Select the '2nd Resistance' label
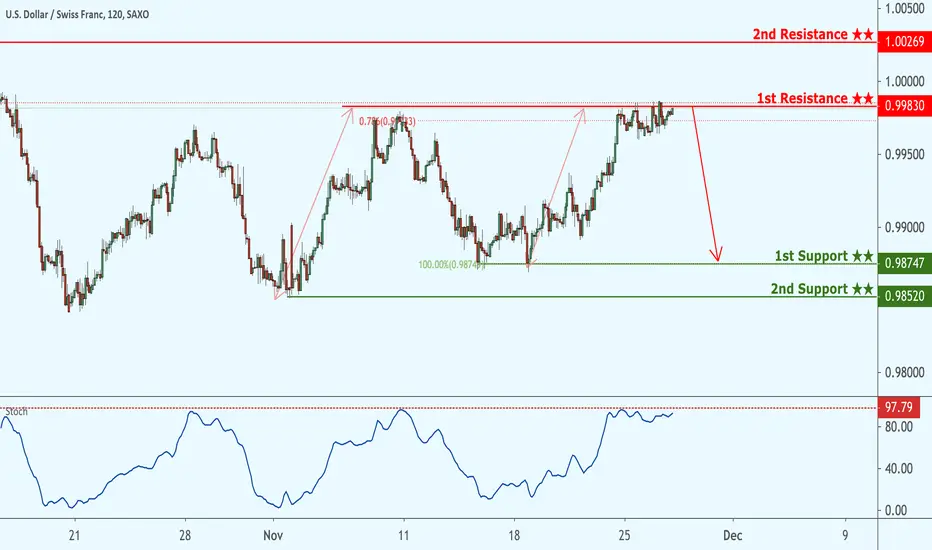Screen dimensions: 932x550 click(813, 34)
